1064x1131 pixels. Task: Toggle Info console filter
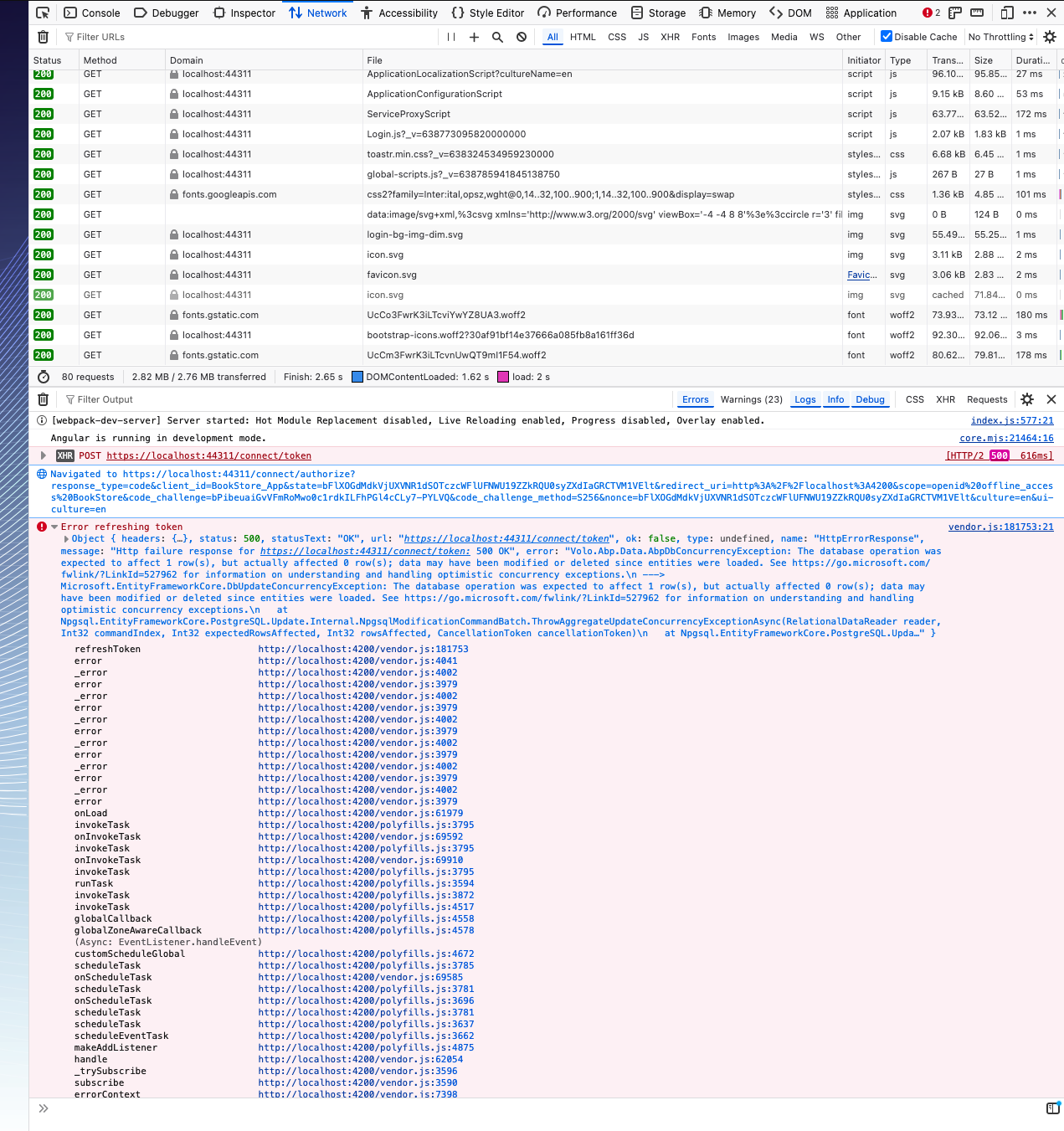pyautogui.click(x=835, y=399)
